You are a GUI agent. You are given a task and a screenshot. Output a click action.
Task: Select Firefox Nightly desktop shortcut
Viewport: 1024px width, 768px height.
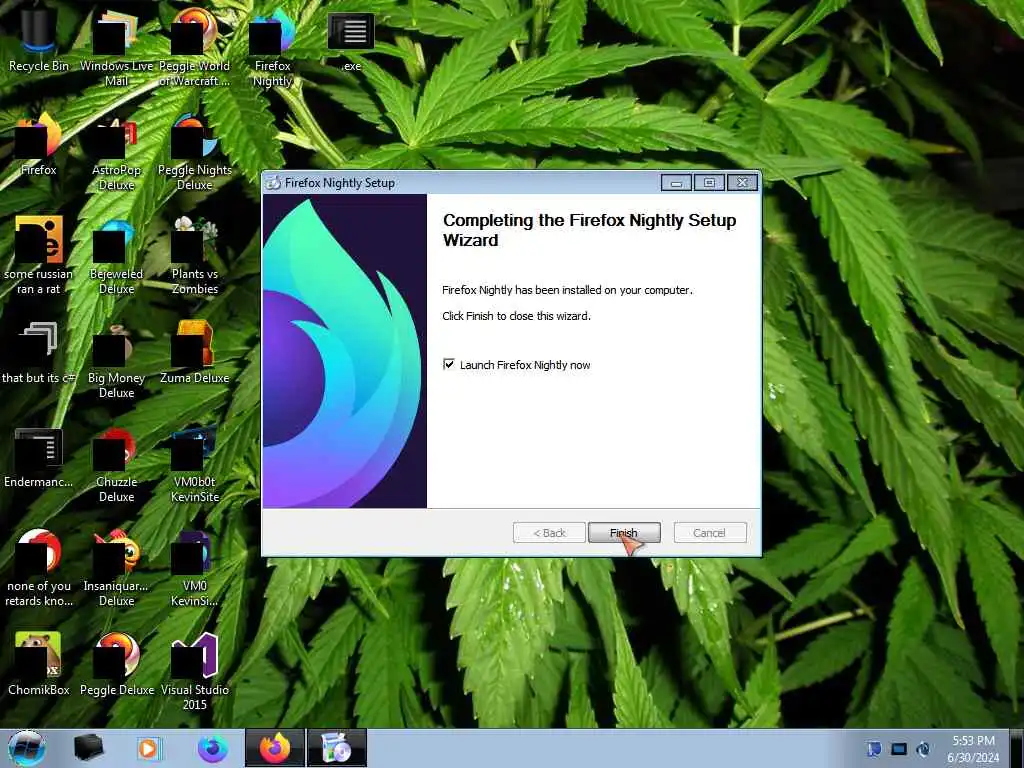click(x=272, y=47)
